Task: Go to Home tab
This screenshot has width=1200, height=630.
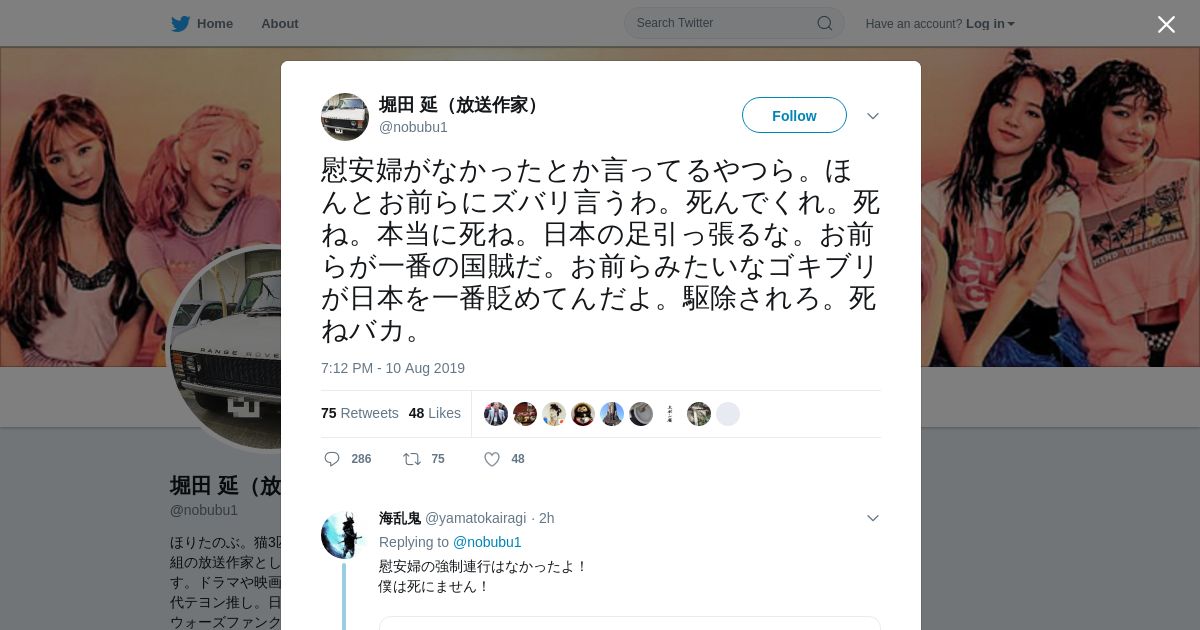Action: 203,23
